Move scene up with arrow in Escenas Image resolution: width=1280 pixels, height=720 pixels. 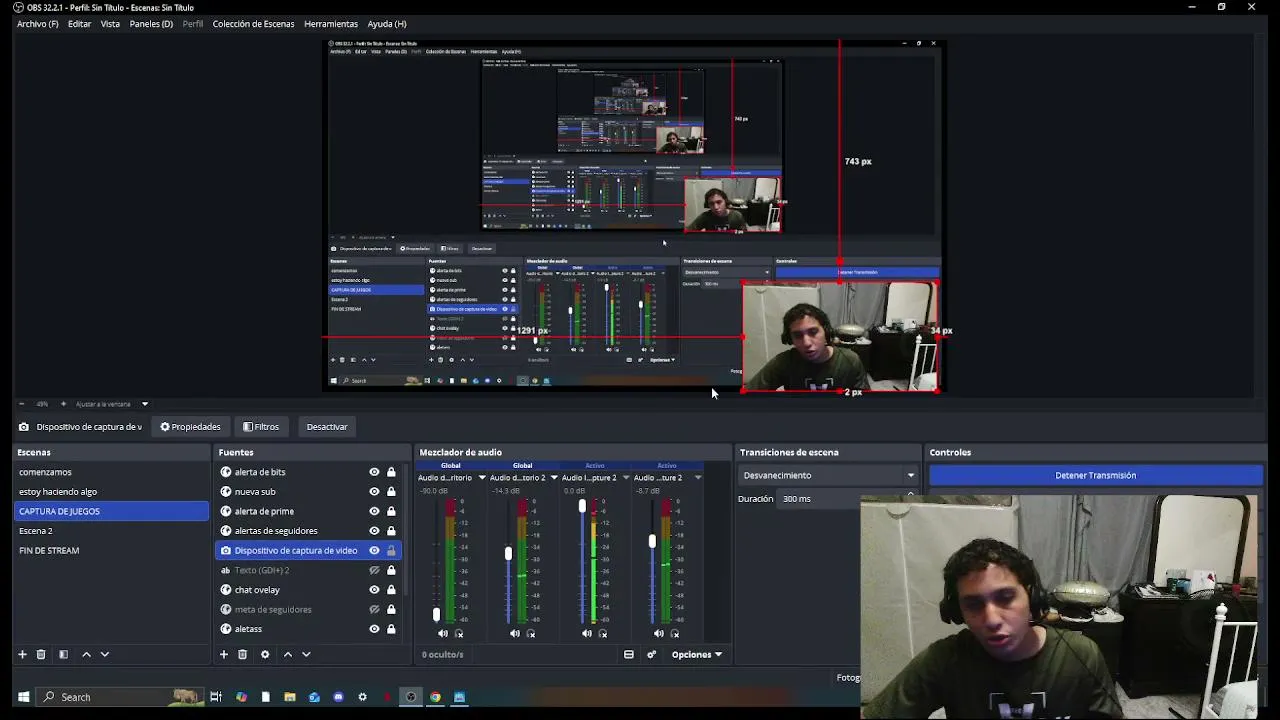pyautogui.click(x=86, y=654)
